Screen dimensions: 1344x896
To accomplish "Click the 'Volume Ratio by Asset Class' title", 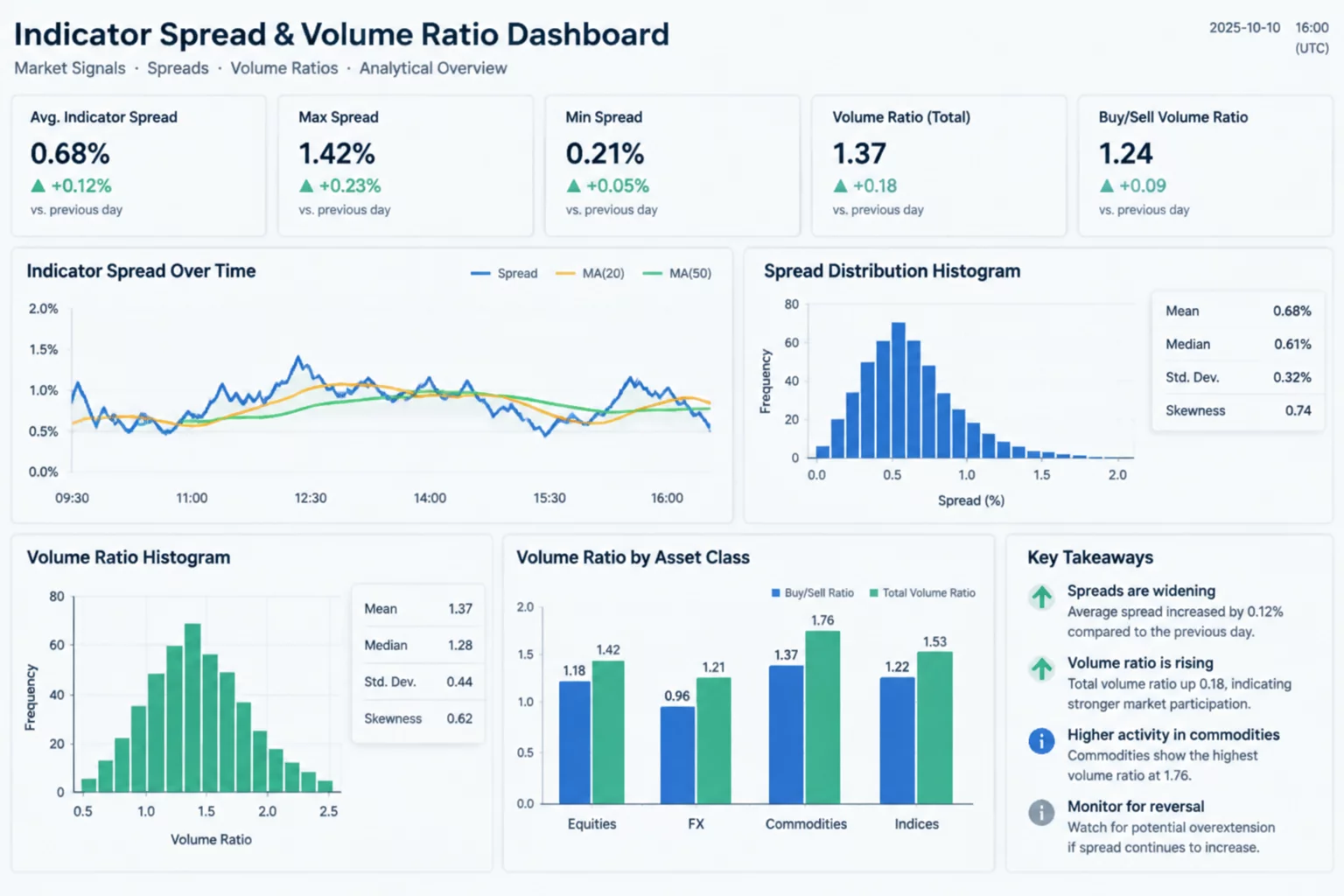I will (x=633, y=557).
